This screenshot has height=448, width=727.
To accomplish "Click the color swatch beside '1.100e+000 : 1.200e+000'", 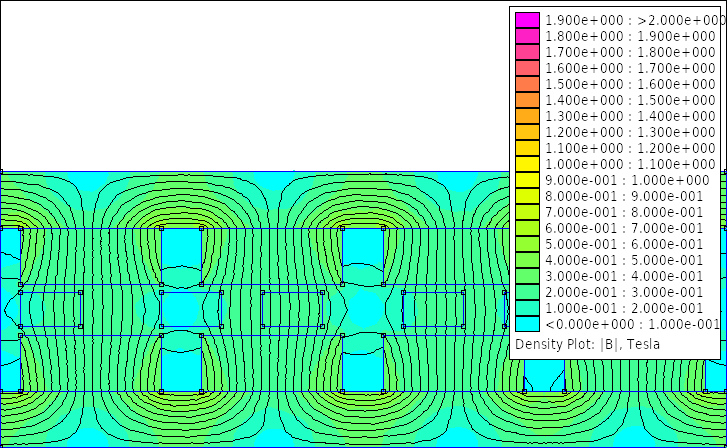I will coord(527,148).
